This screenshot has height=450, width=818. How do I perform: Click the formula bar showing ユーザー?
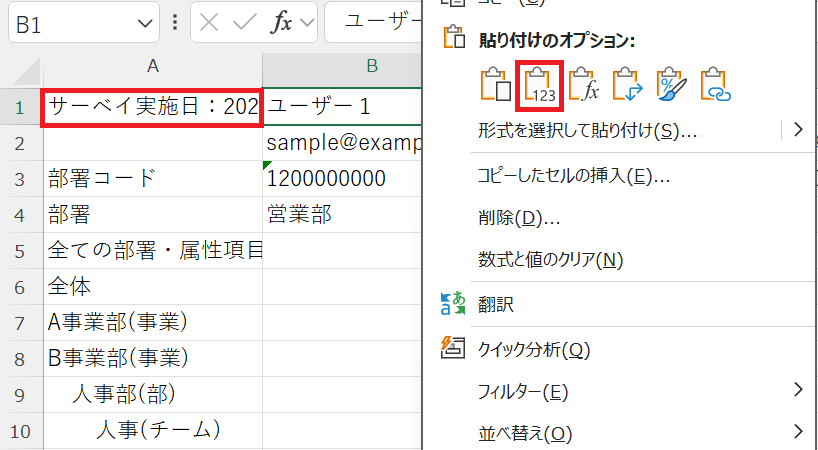[x=374, y=22]
